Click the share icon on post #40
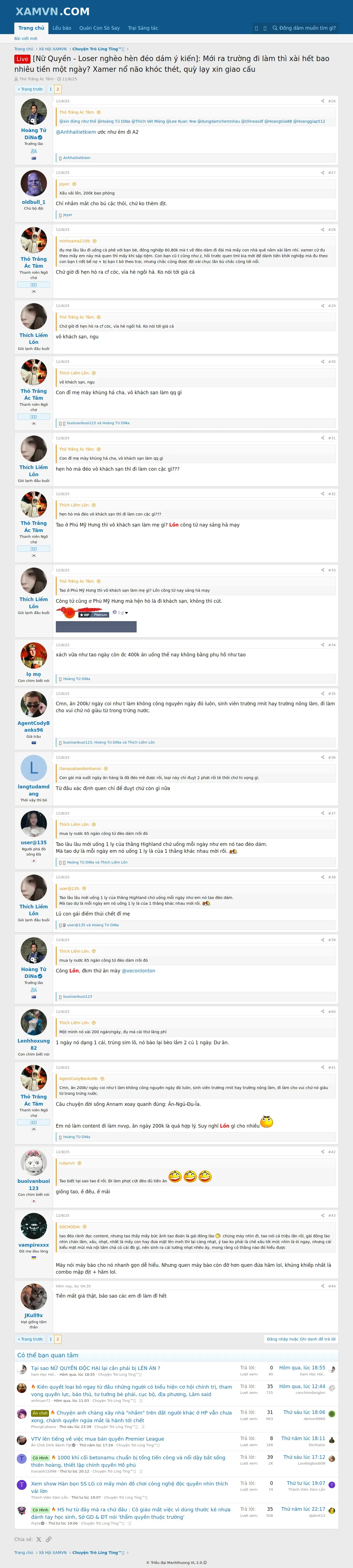The image size is (353, 1568). click(x=322, y=1012)
